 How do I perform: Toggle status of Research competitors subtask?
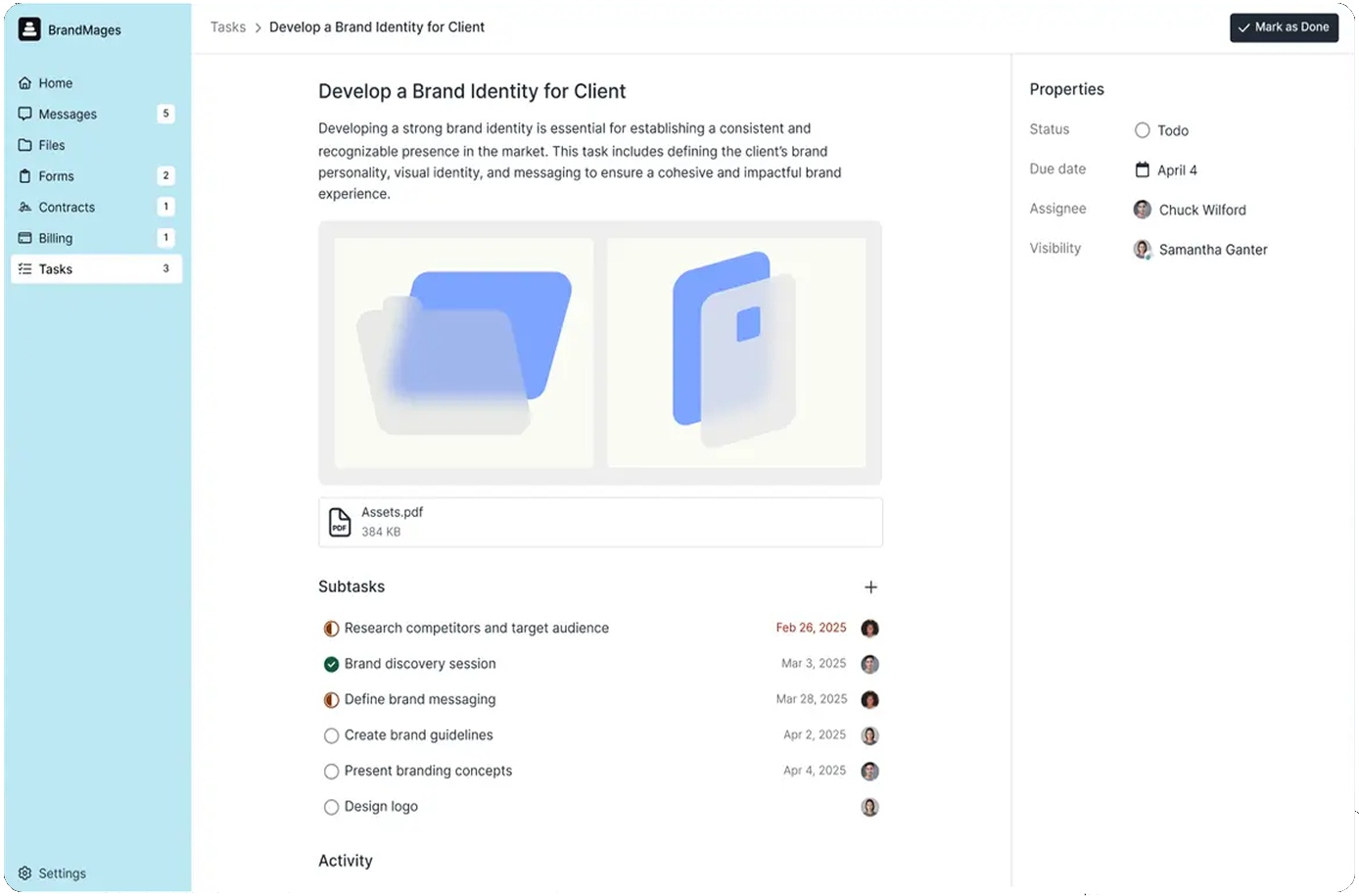coord(331,629)
